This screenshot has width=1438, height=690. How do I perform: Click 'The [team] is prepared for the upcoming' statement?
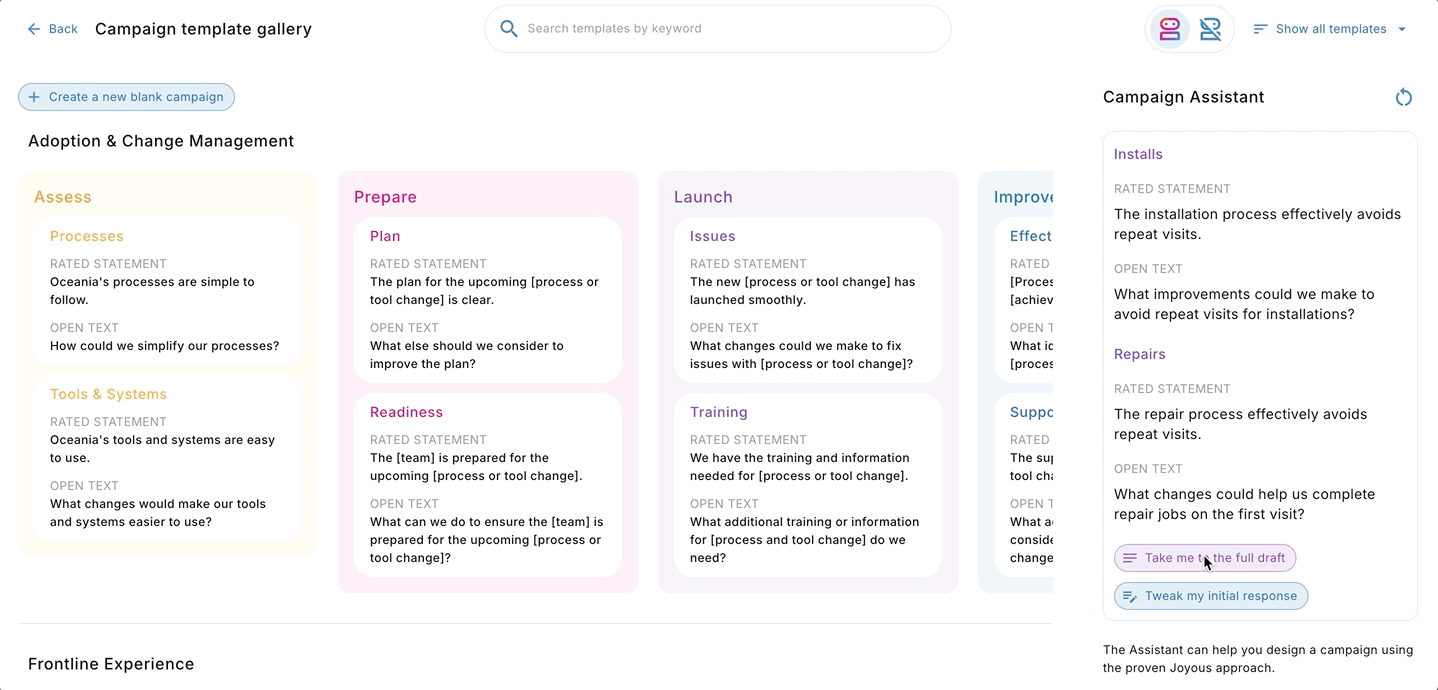coord(476,467)
